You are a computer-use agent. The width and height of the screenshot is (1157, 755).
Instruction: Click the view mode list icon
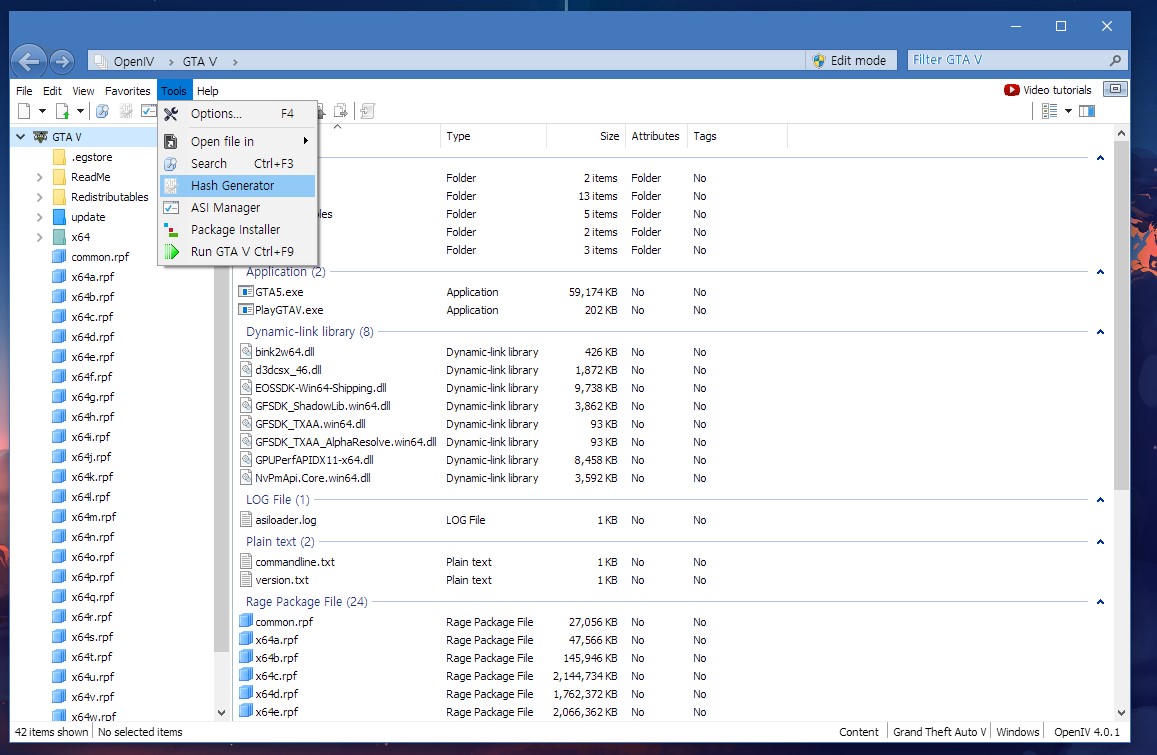point(1049,111)
